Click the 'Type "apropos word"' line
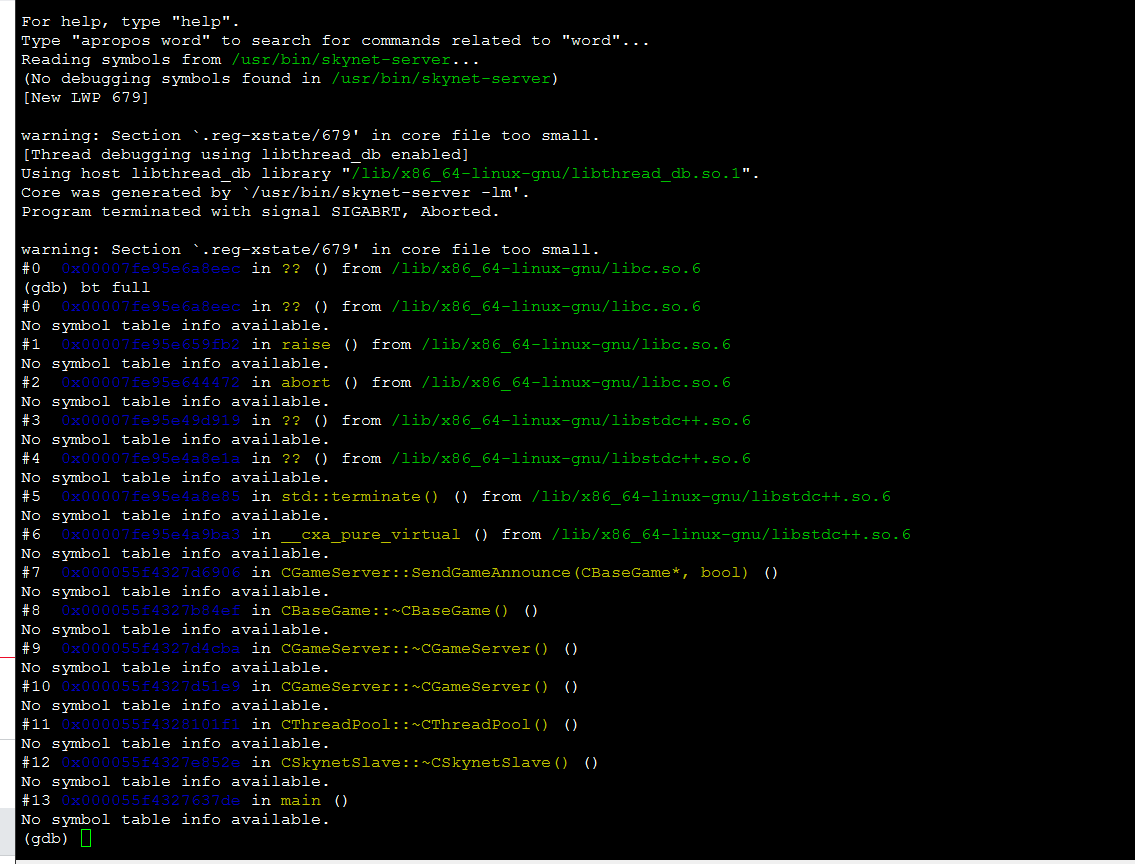The width and height of the screenshot is (1135, 864). pos(335,41)
